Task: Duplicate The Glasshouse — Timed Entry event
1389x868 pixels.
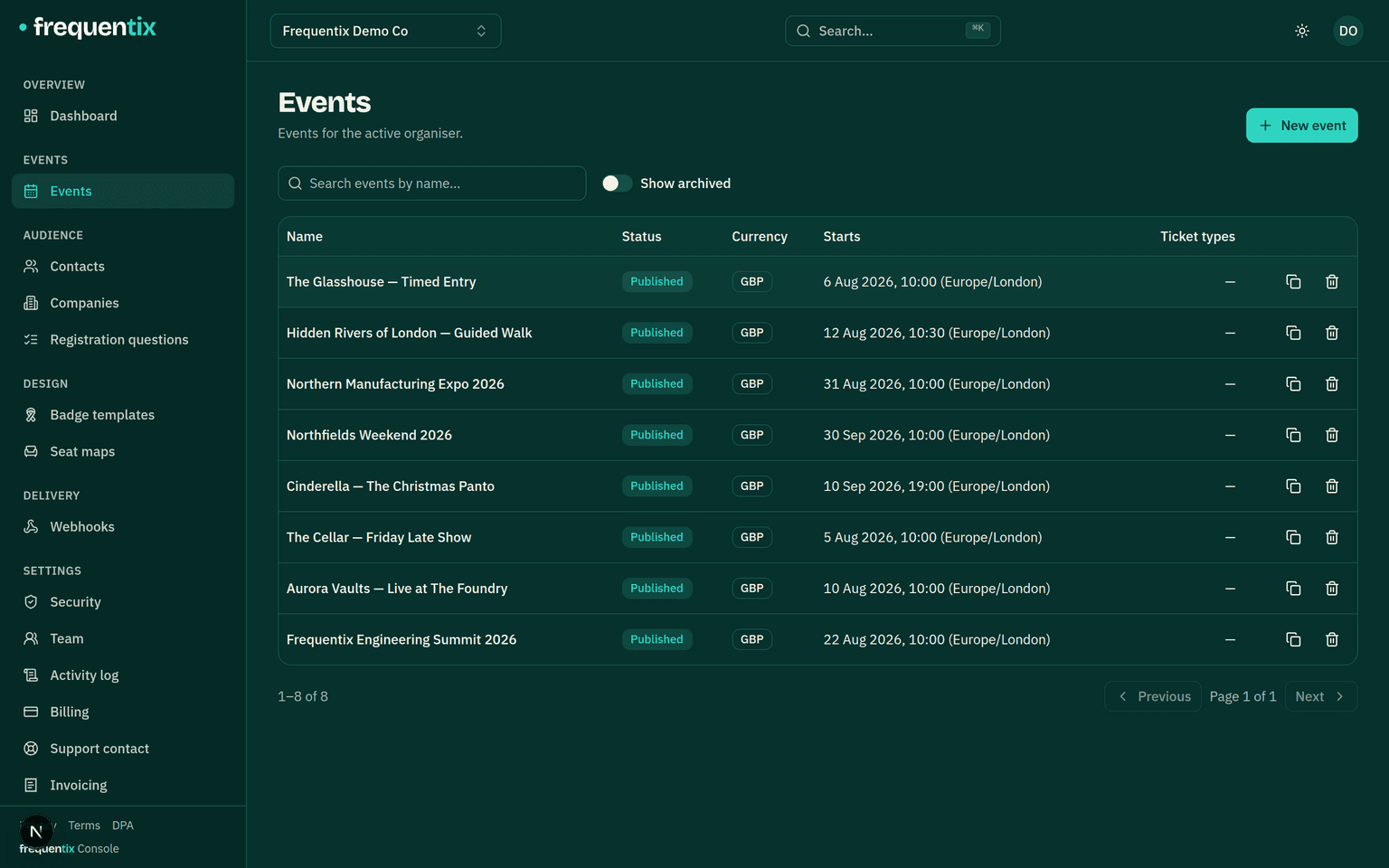Action: (1293, 282)
